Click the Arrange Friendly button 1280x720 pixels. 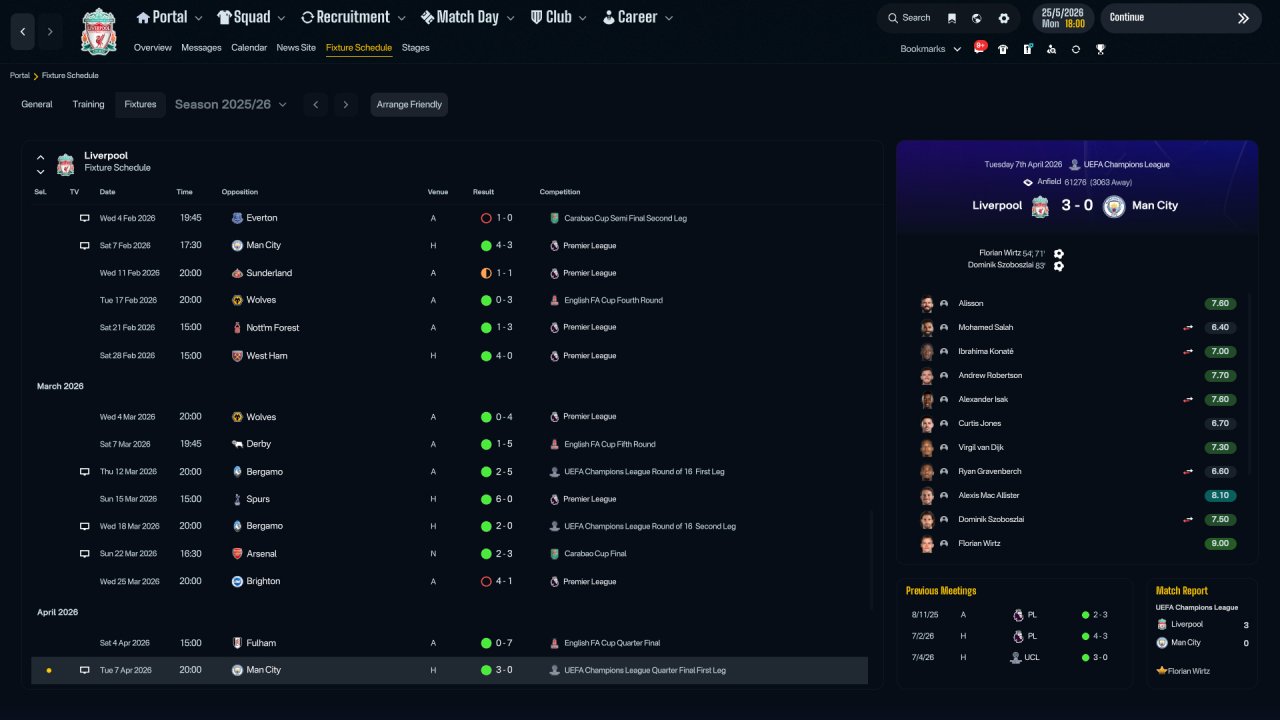409,105
